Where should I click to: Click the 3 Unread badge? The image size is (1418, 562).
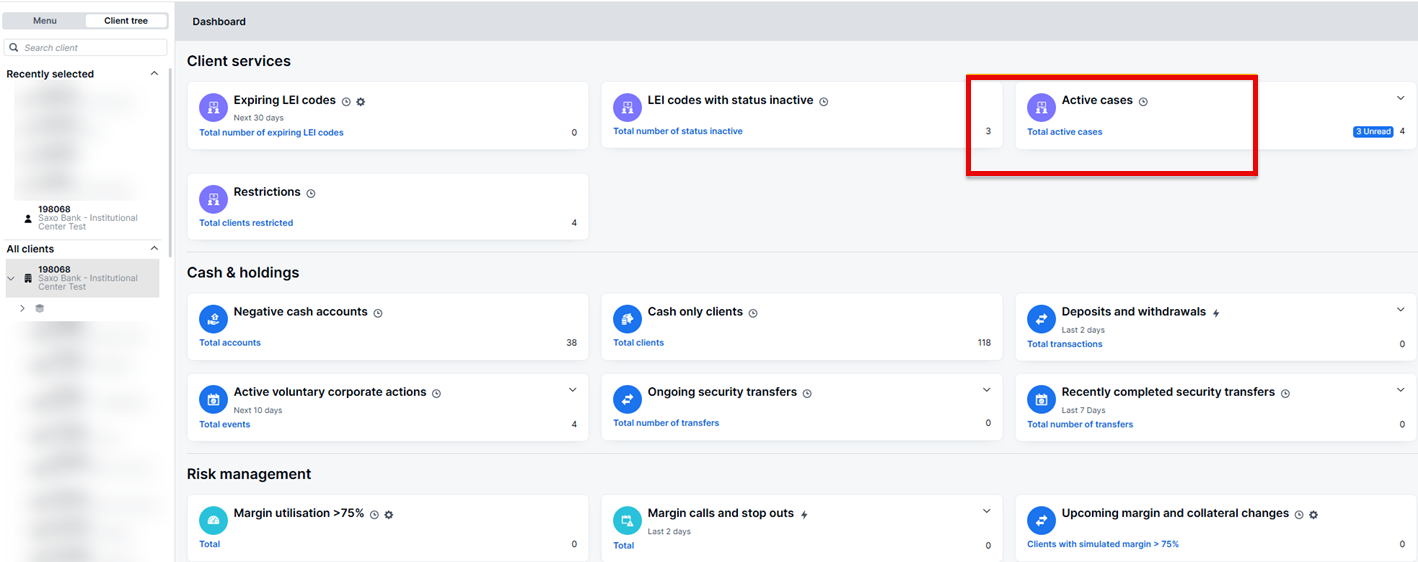[1373, 132]
